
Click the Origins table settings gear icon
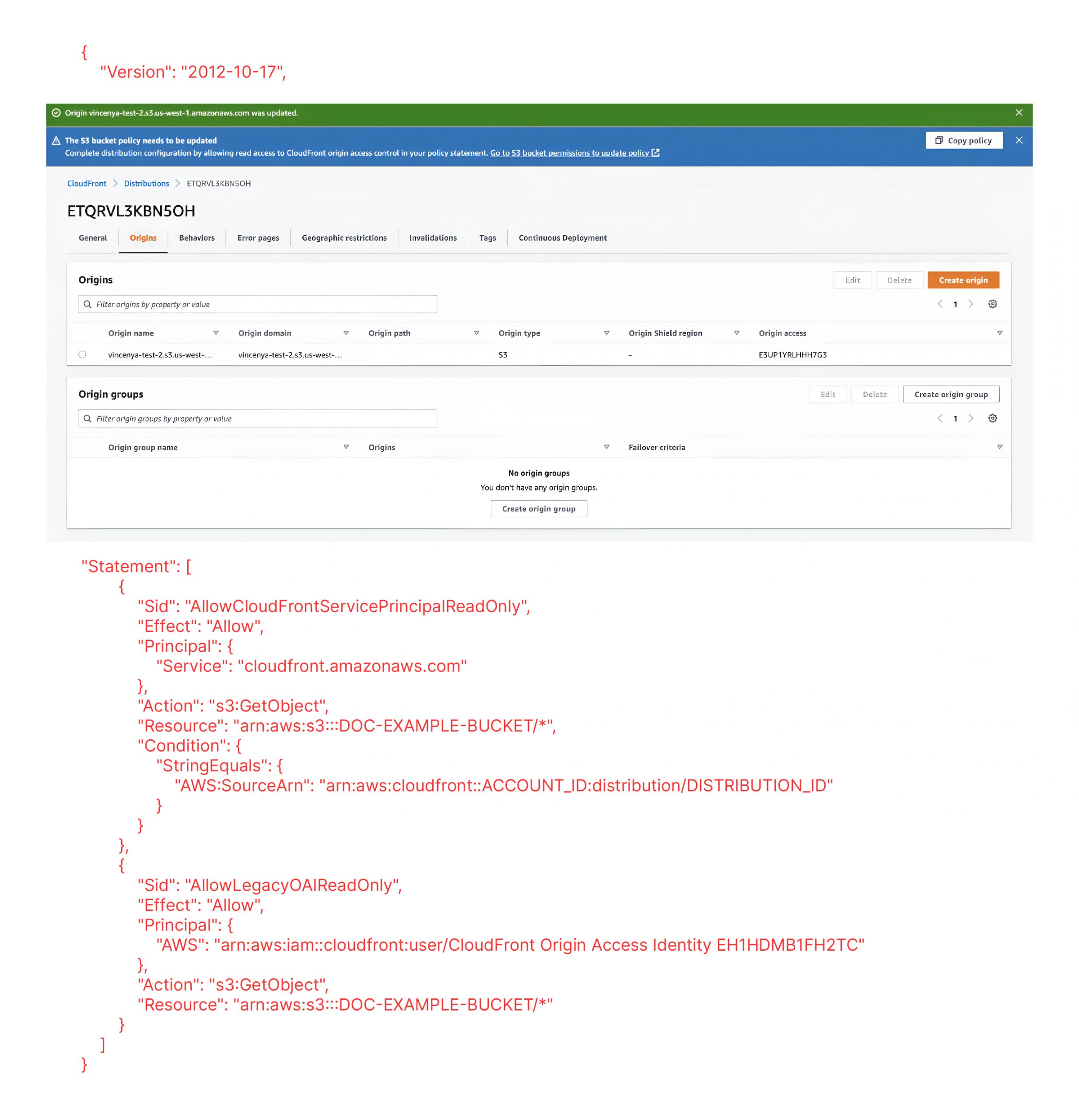coord(993,304)
